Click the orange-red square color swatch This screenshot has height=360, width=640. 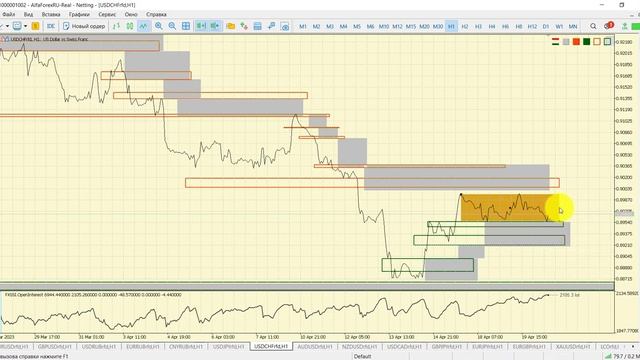pos(576,42)
